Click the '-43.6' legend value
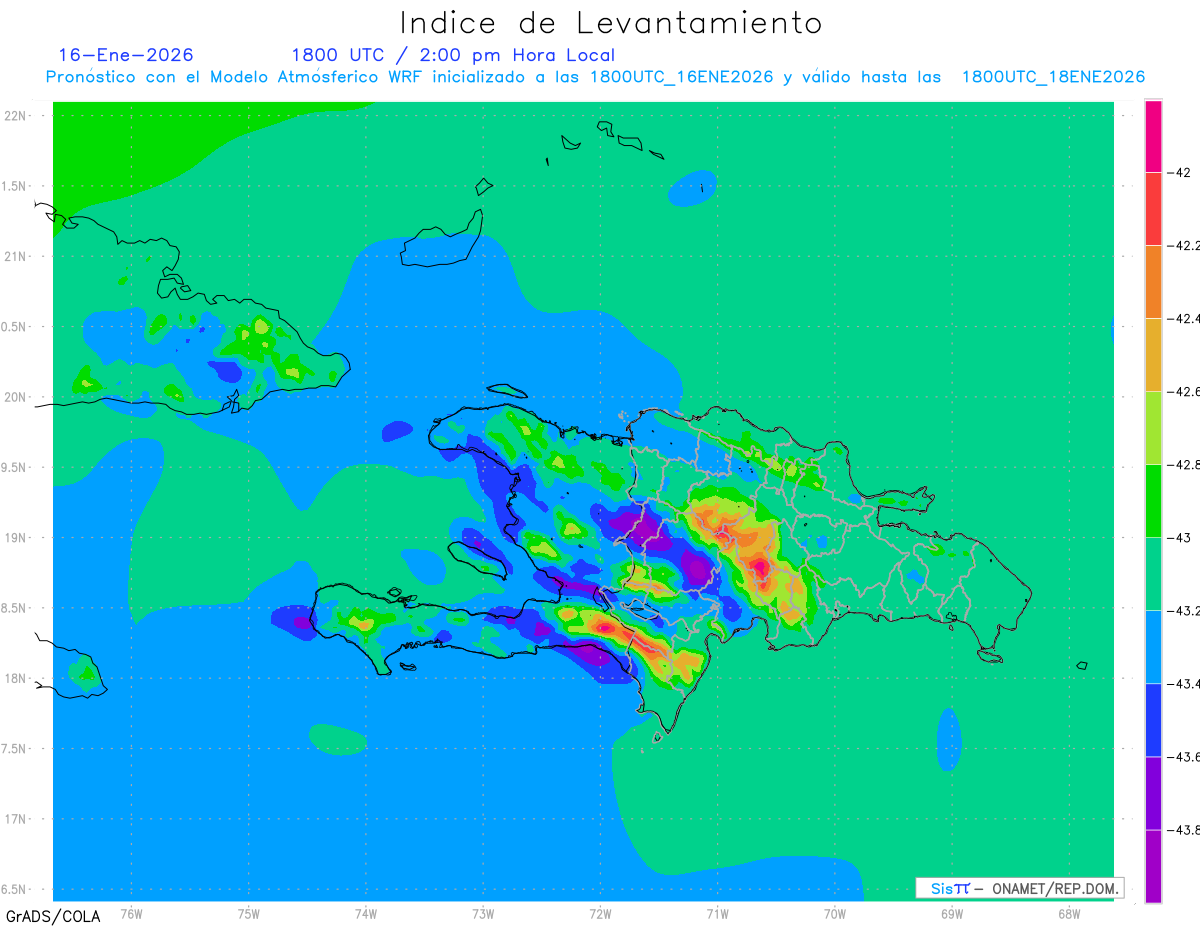The image size is (1200, 927). [1185, 757]
